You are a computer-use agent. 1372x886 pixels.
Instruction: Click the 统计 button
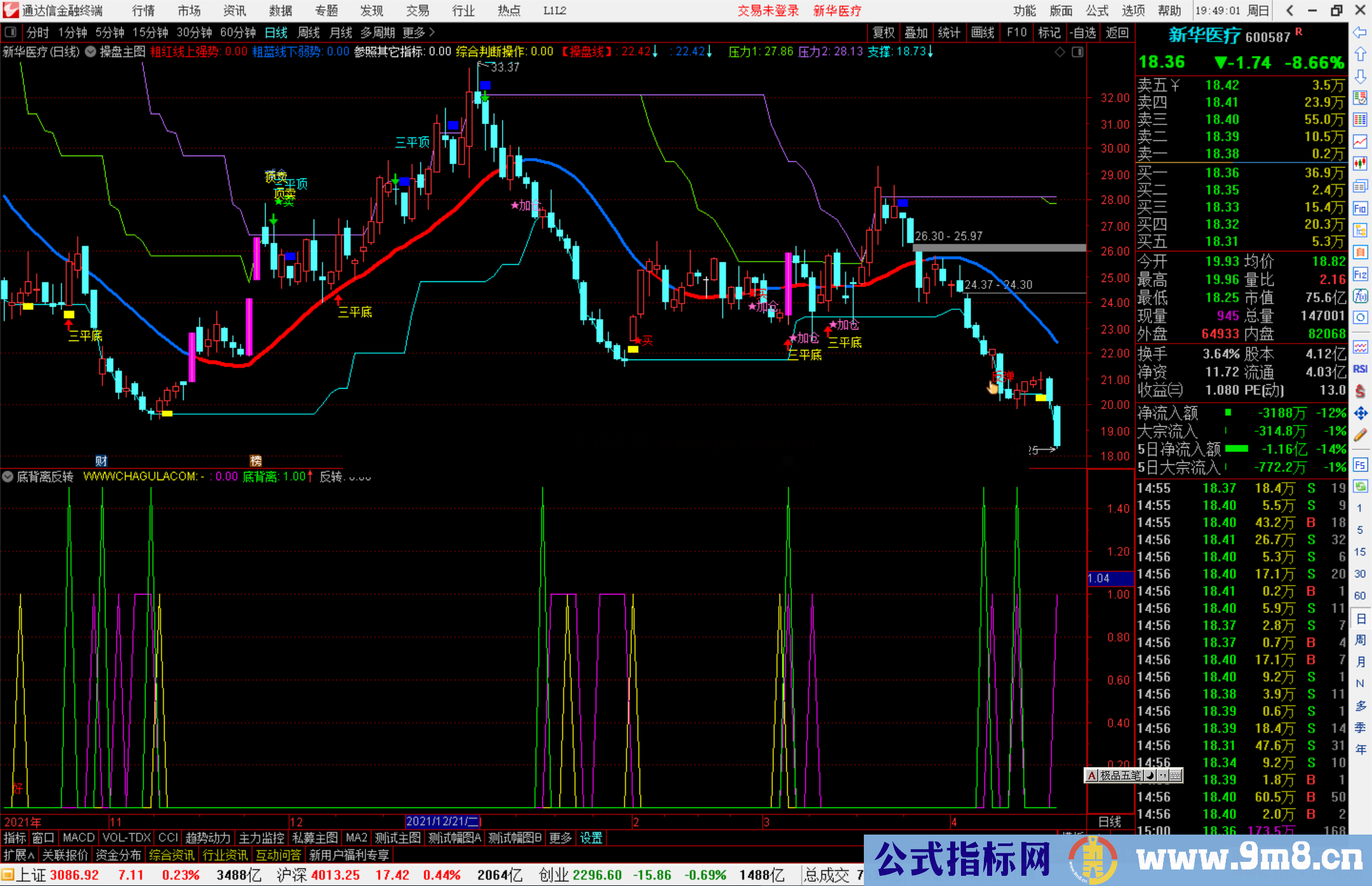(950, 32)
